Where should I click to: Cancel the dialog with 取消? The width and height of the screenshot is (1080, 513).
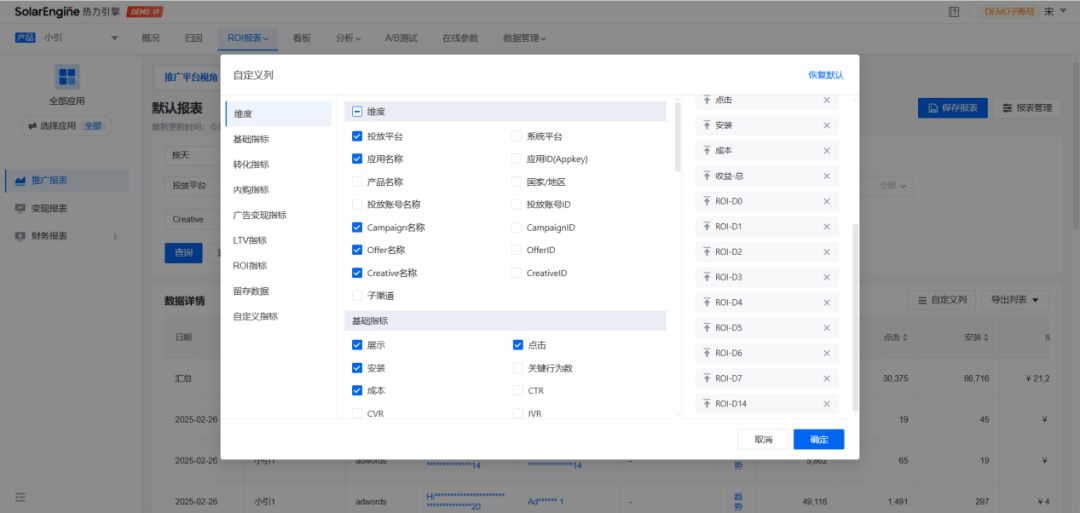pos(763,439)
